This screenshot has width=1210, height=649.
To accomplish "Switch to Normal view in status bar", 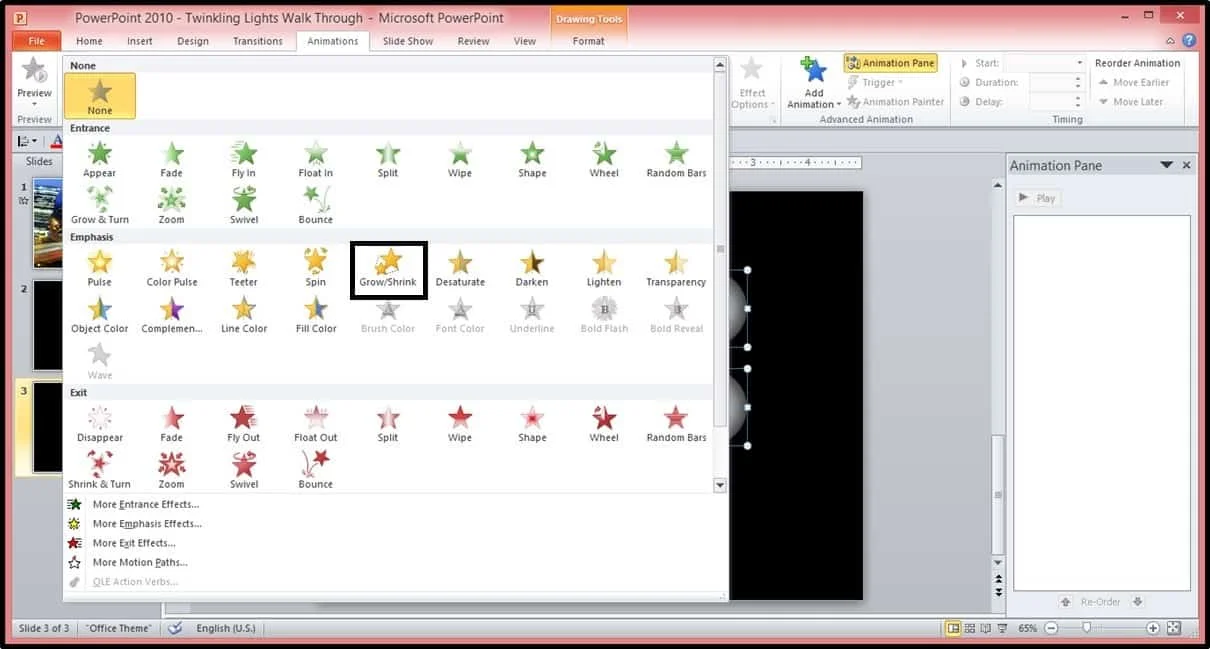I will click(953, 628).
